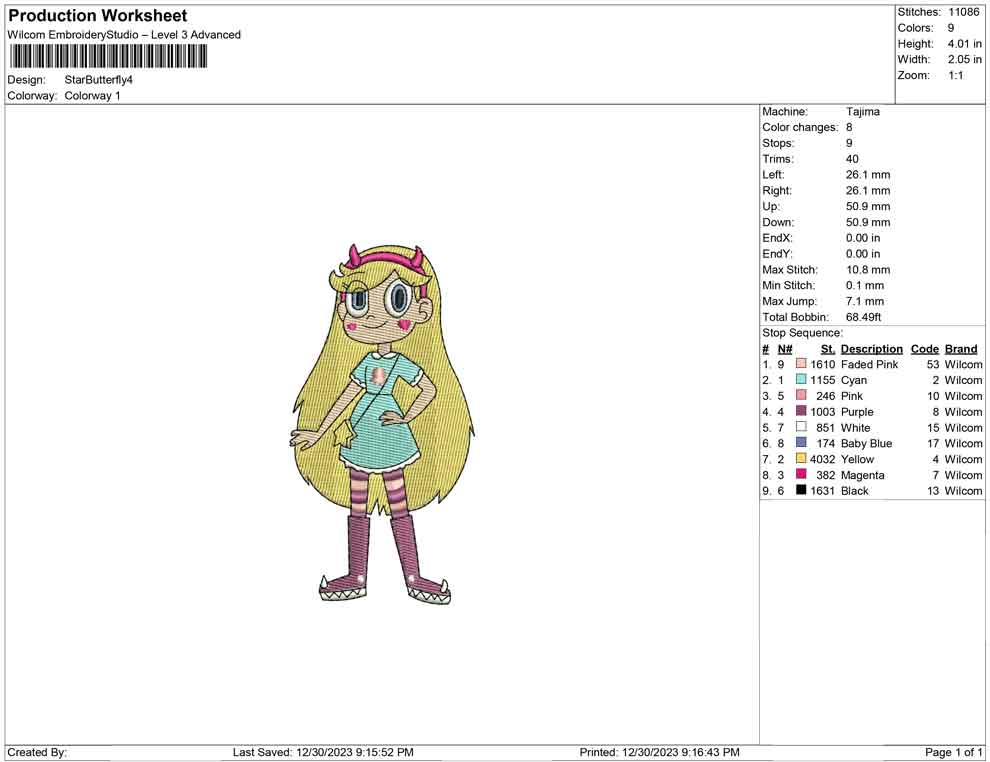The height and width of the screenshot is (762, 990).
Task: Click the Cyan thread color swatch
Action: pos(801,379)
